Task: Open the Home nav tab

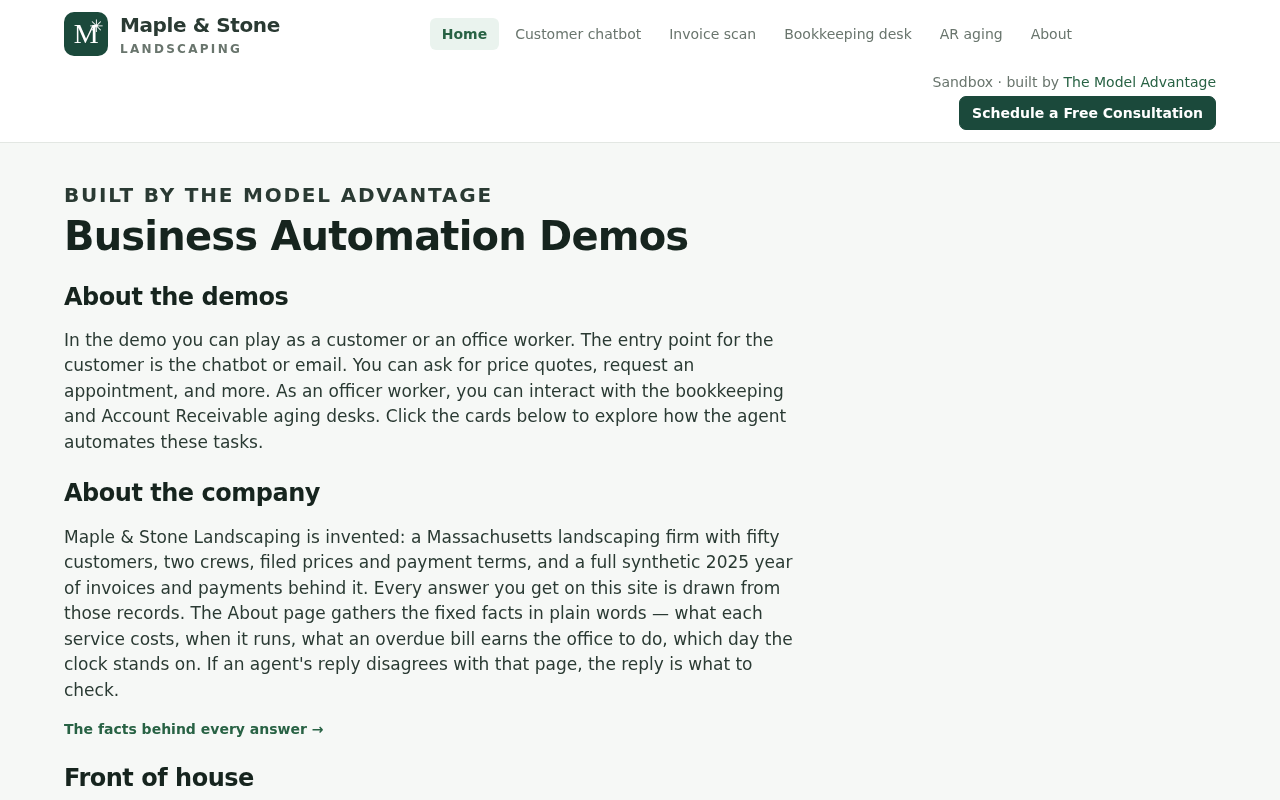Action: point(464,34)
